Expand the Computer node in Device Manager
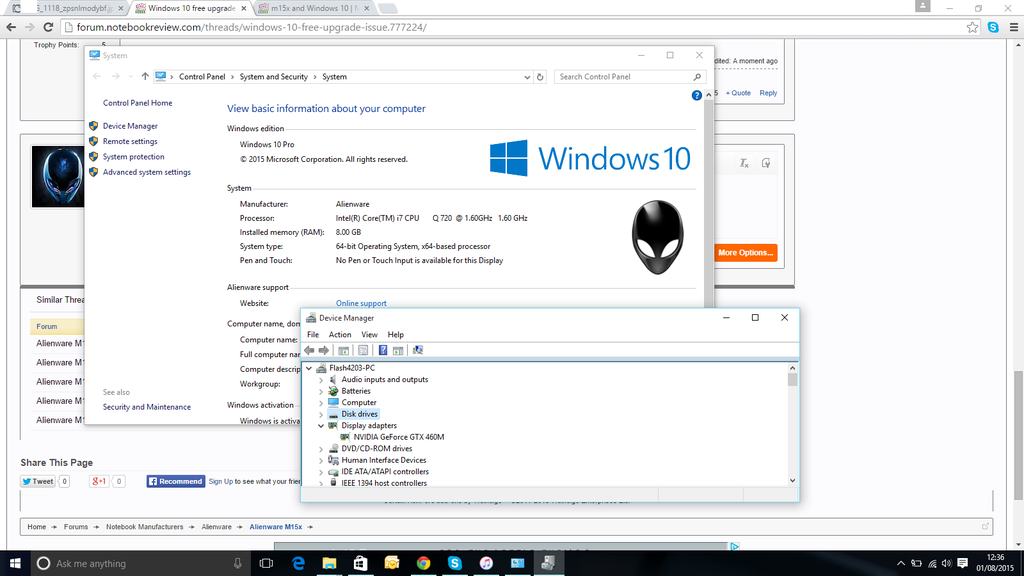The width and height of the screenshot is (1024, 576). 321,403
